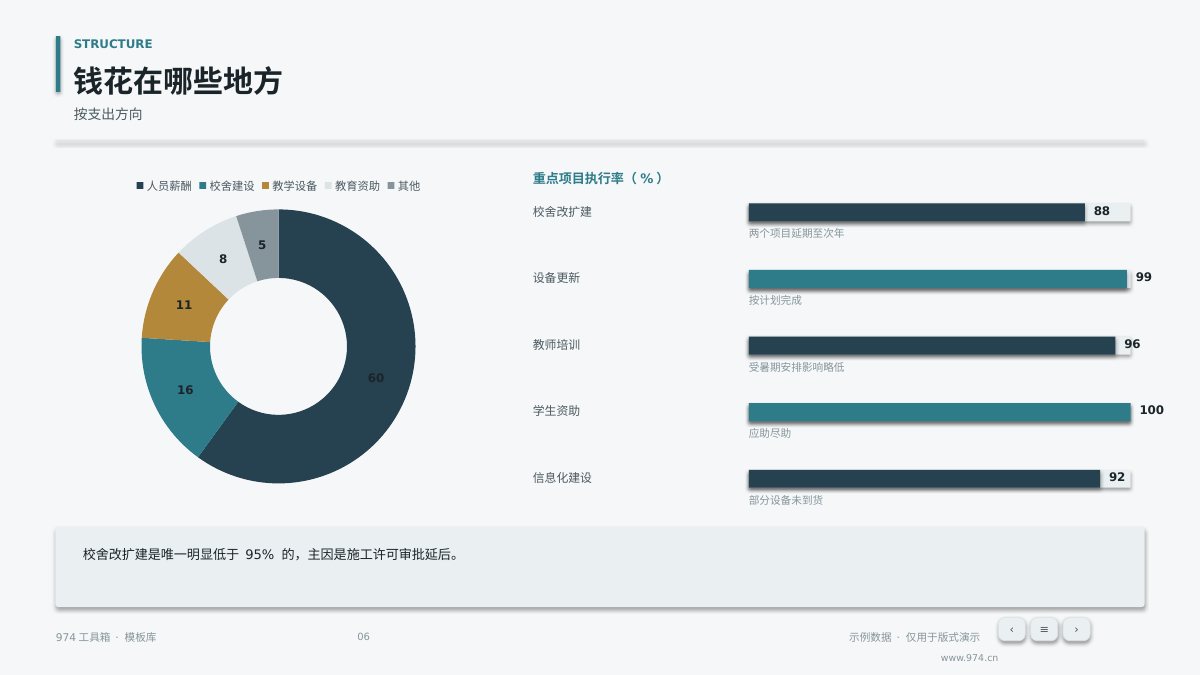The image size is (1200, 675).
Task: Select the 校舍改扩建 progress bar
Action: (939, 212)
